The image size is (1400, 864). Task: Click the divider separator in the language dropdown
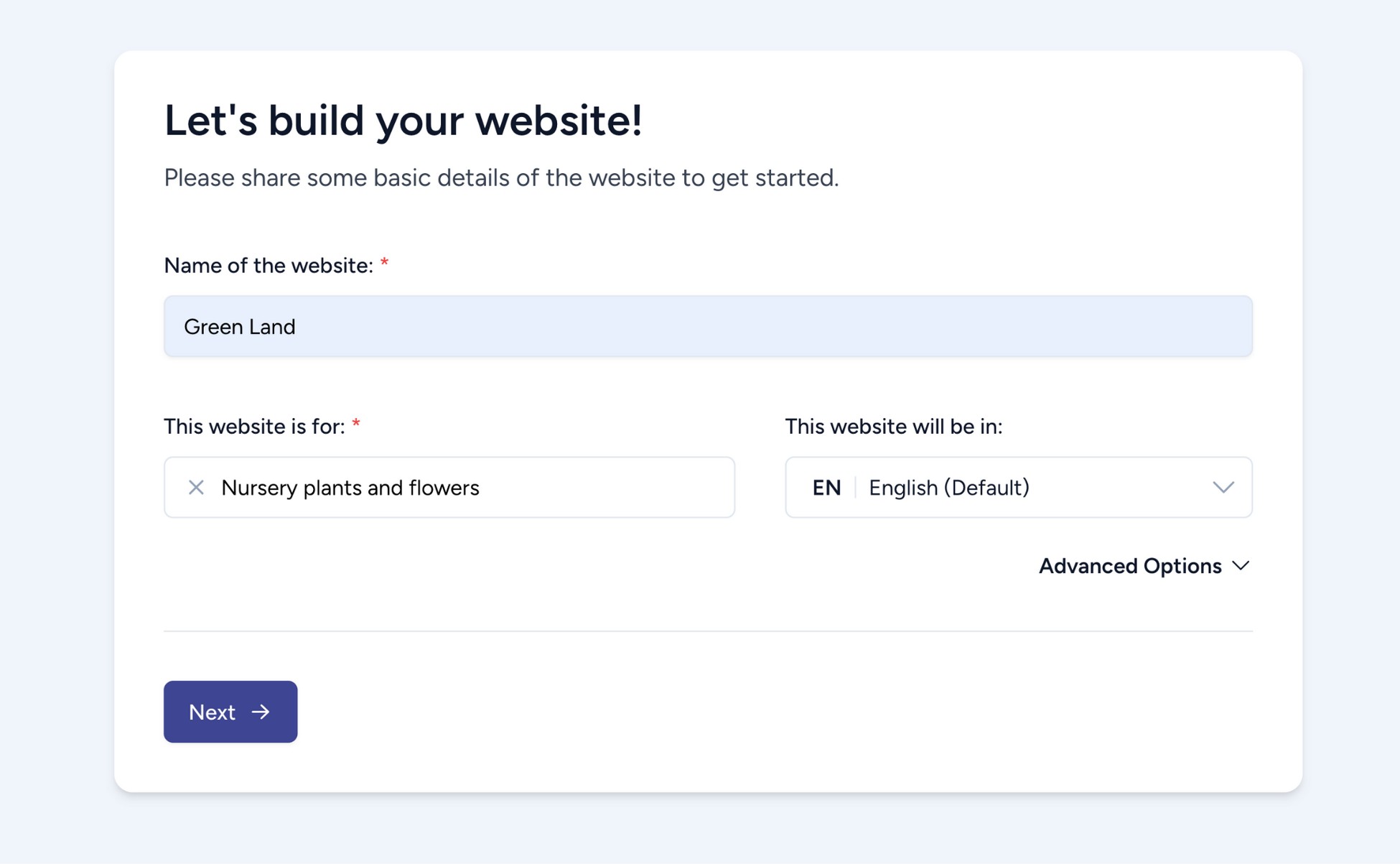(x=854, y=488)
